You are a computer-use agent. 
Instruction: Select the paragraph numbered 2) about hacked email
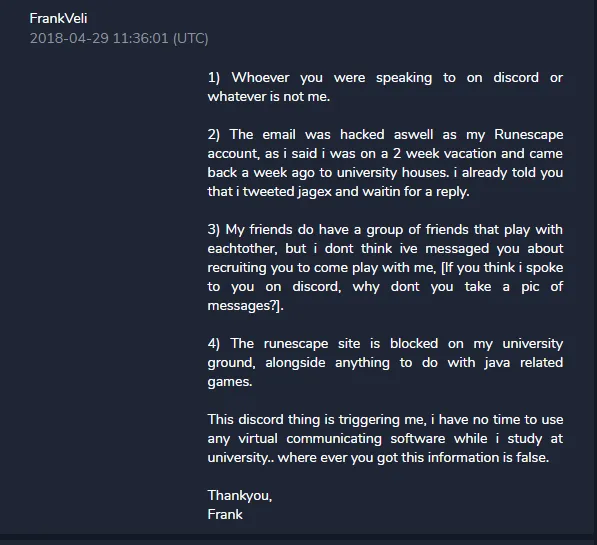(x=385, y=163)
